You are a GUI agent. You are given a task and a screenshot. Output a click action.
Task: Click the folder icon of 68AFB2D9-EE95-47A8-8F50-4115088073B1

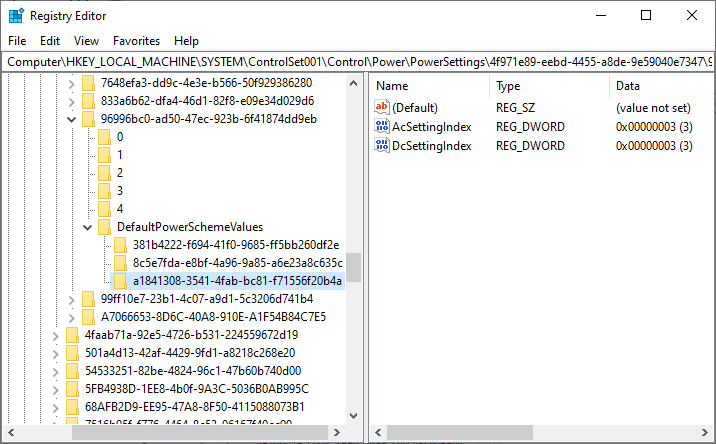pyautogui.click(x=72, y=407)
